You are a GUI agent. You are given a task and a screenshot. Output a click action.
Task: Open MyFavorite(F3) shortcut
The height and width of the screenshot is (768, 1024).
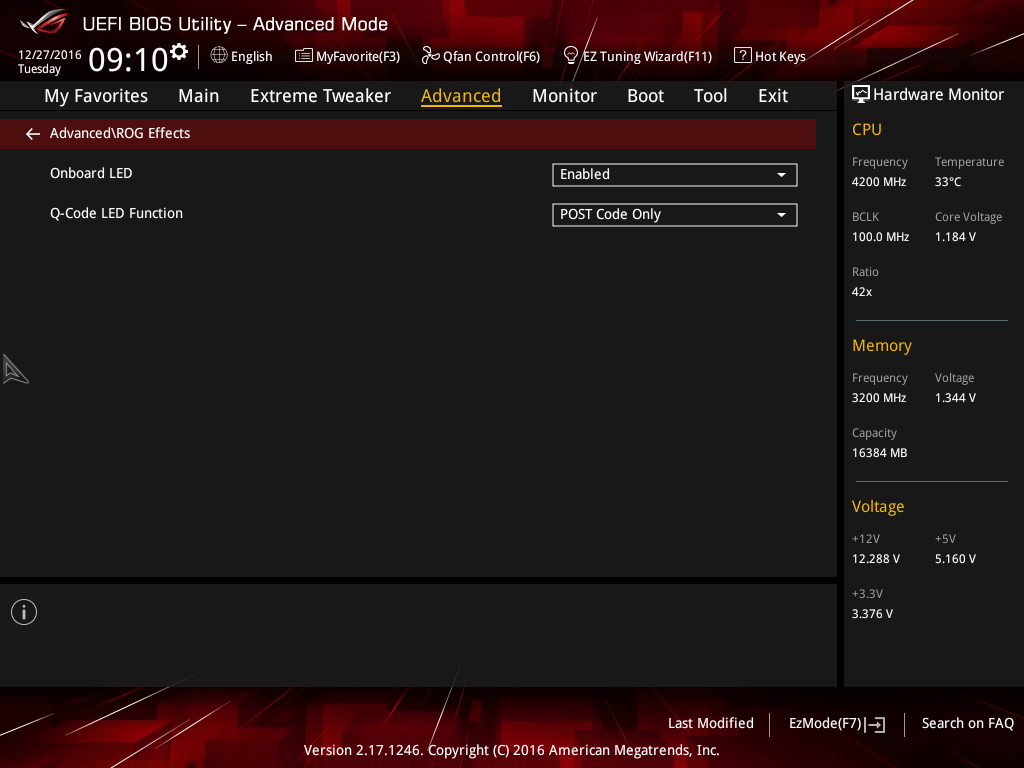tap(358, 57)
